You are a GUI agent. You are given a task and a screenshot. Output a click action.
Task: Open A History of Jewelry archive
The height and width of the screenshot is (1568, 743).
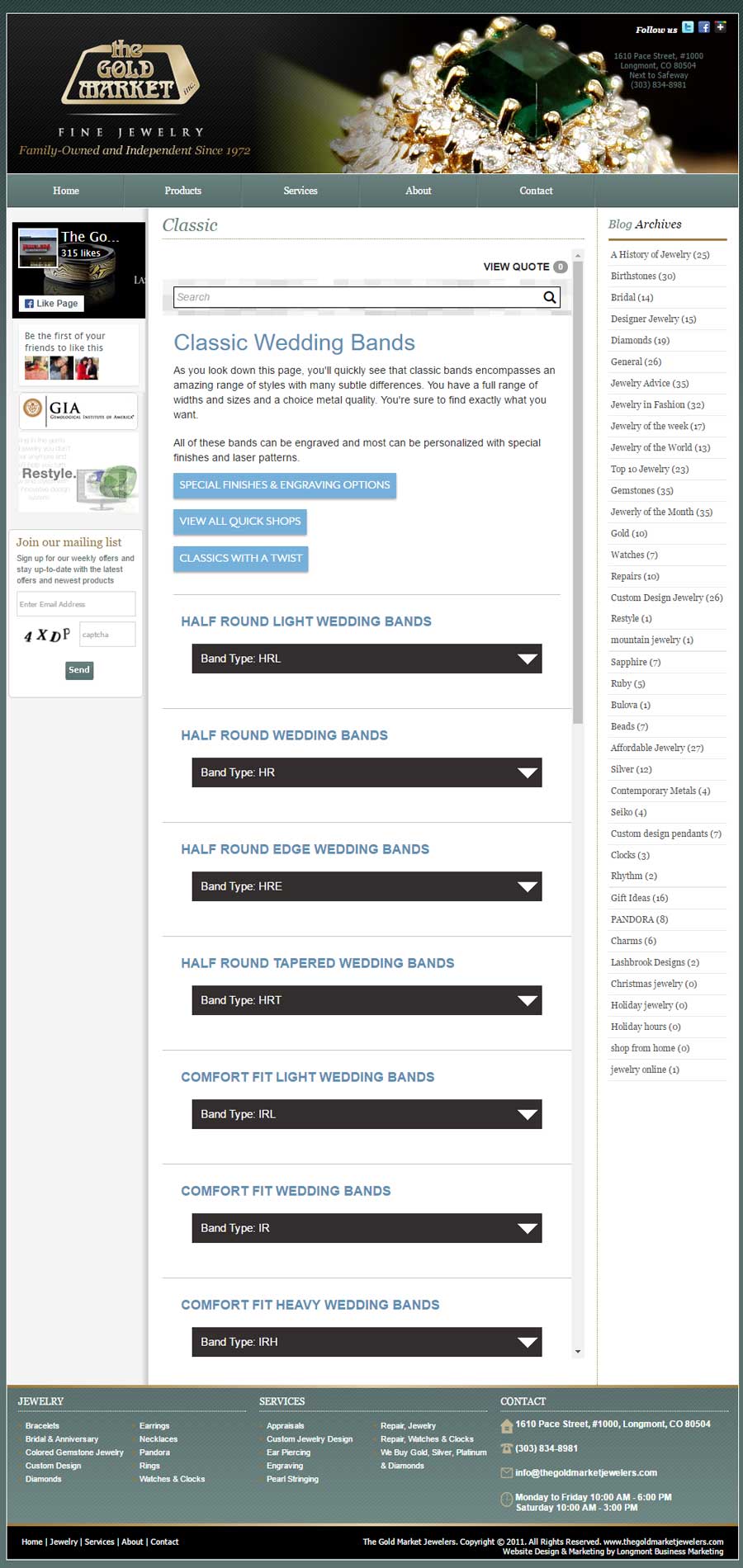(x=660, y=254)
